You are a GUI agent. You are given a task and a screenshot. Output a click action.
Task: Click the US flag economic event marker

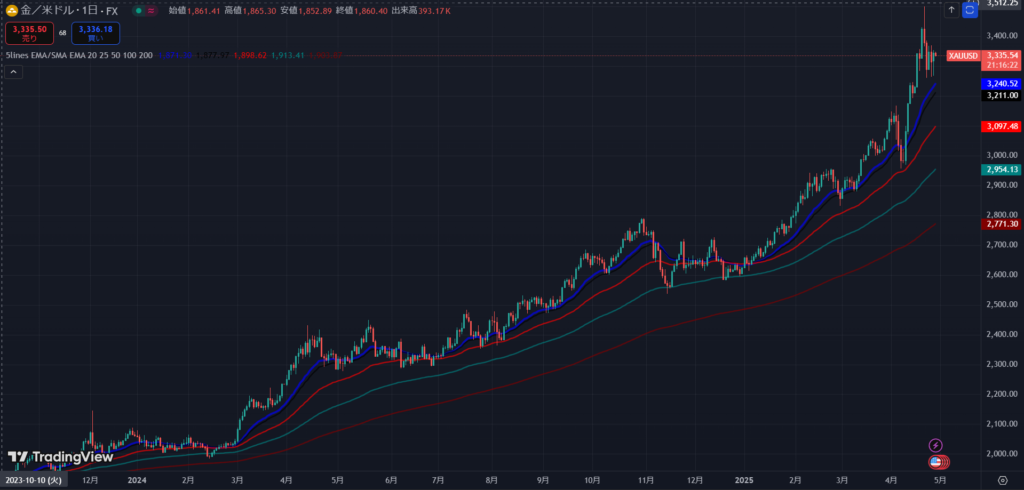click(936, 462)
